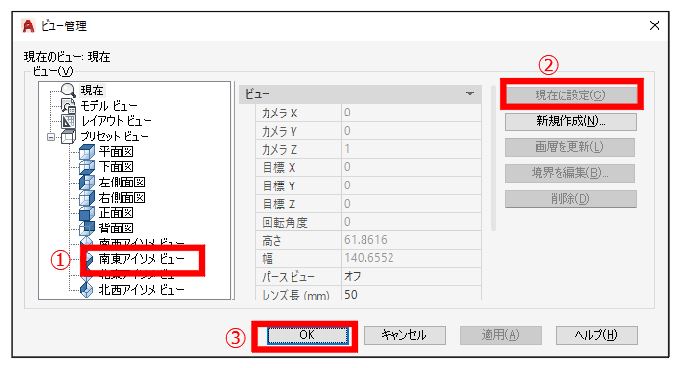680x368 pixels.
Task: Click the レンズ長 (mm) value field
Action: click(x=411, y=294)
